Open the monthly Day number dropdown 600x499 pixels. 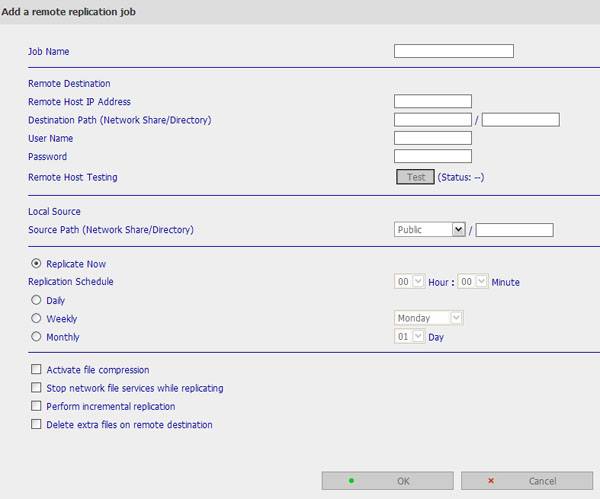[409, 336]
